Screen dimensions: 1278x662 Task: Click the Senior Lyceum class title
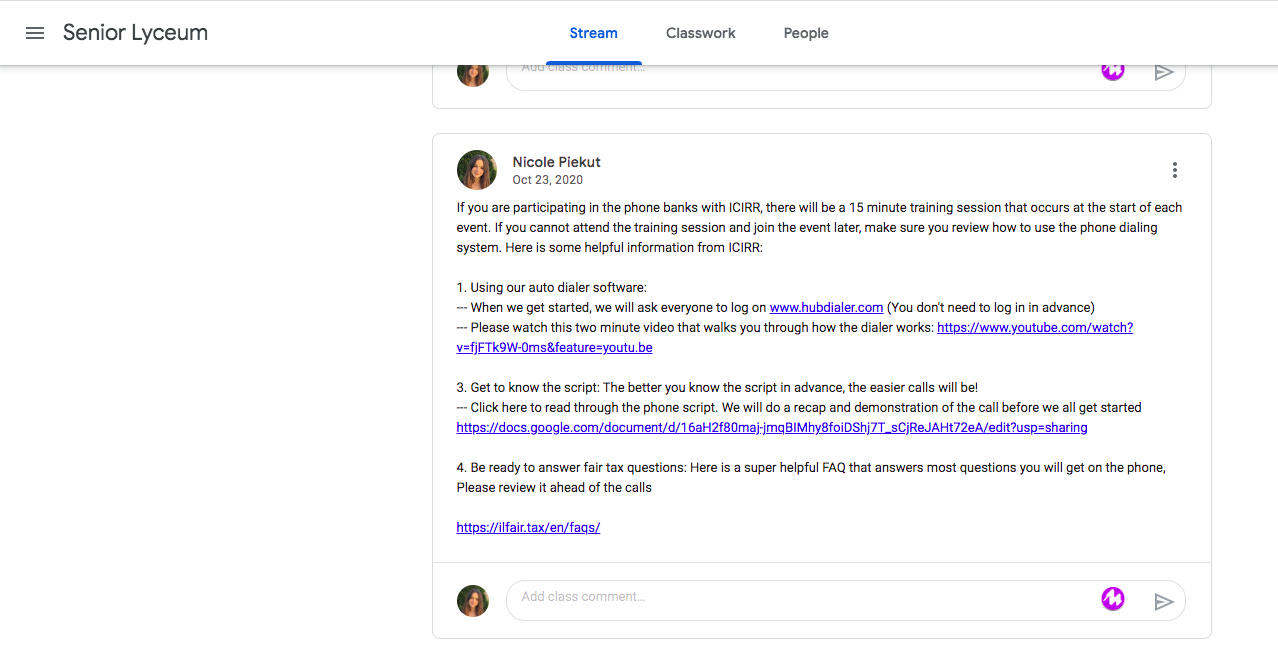point(135,33)
